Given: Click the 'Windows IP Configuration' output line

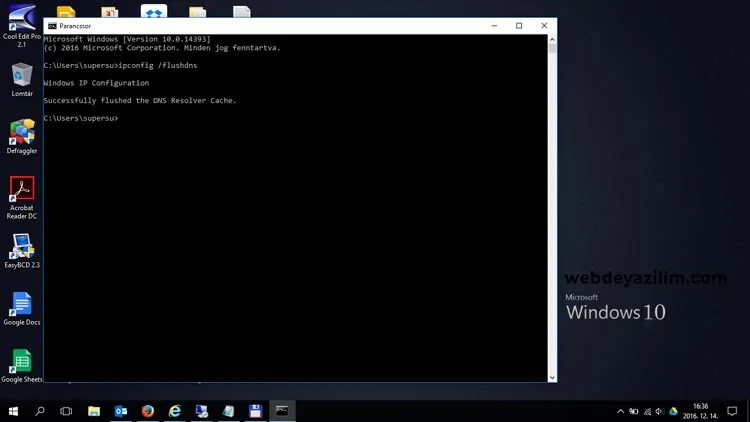Looking at the screenshot, I should coord(96,83).
